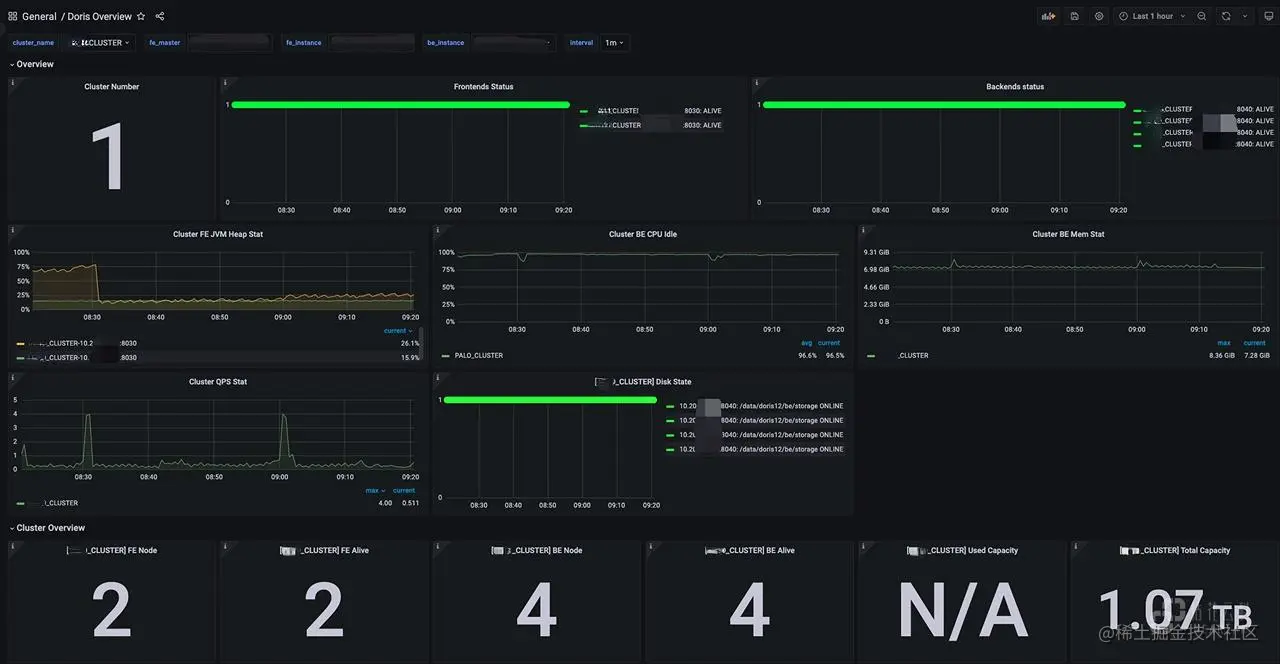Show info for Frontends Status panel
The height and width of the screenshot is (664, 1280).
(225, 82)
